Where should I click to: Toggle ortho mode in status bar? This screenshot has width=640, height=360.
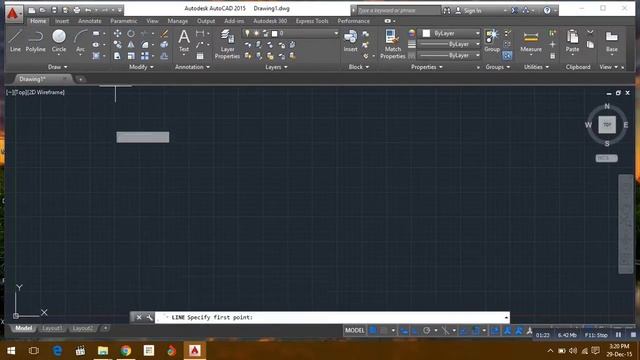pos(415,331)
